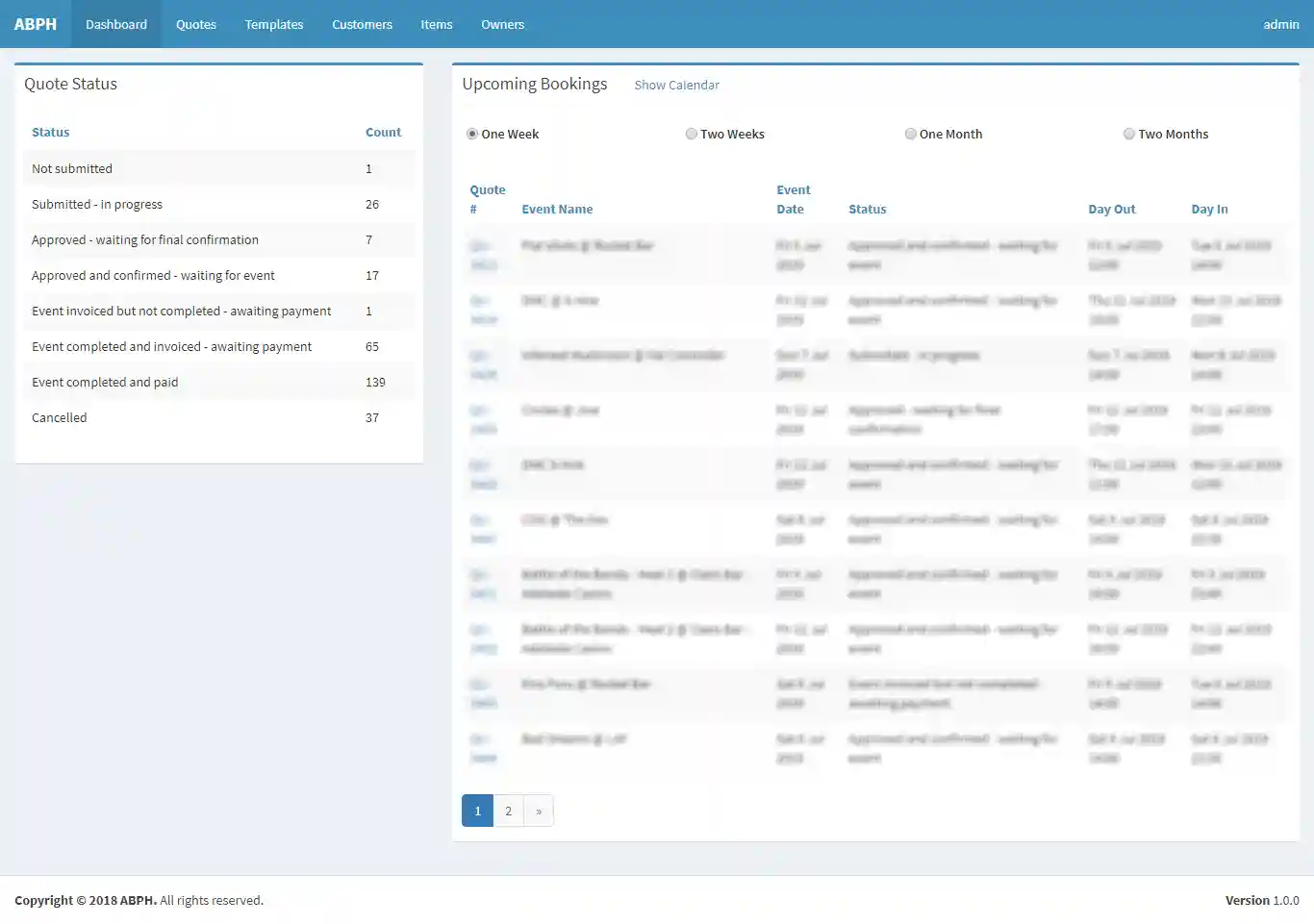Pick the Two Months radio option

coord(1129,134)
